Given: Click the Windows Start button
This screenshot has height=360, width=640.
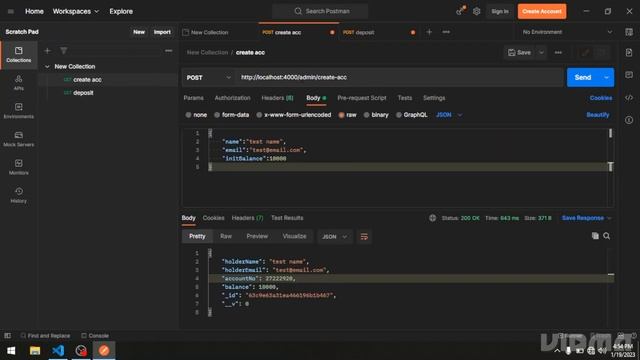Looking at the screenshot, I should pos(11,350).
